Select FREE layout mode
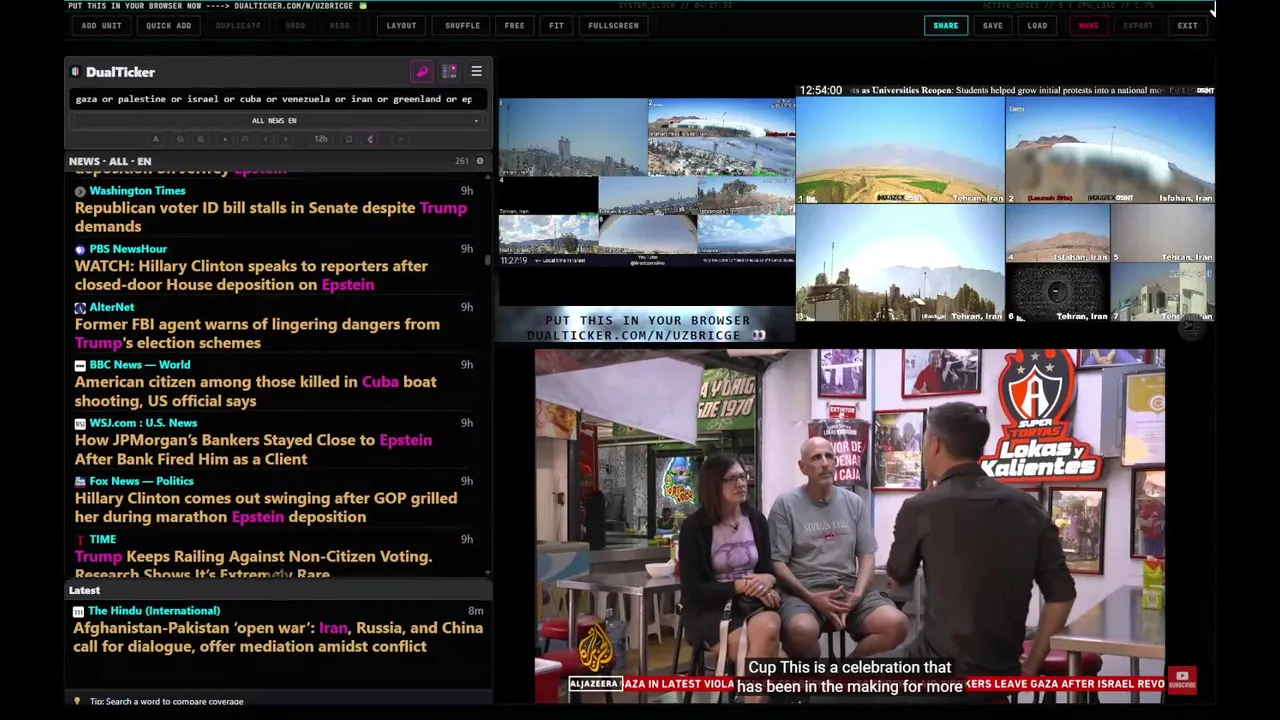Viewport: 1280px width, 720px height. [x=514, y=25]
